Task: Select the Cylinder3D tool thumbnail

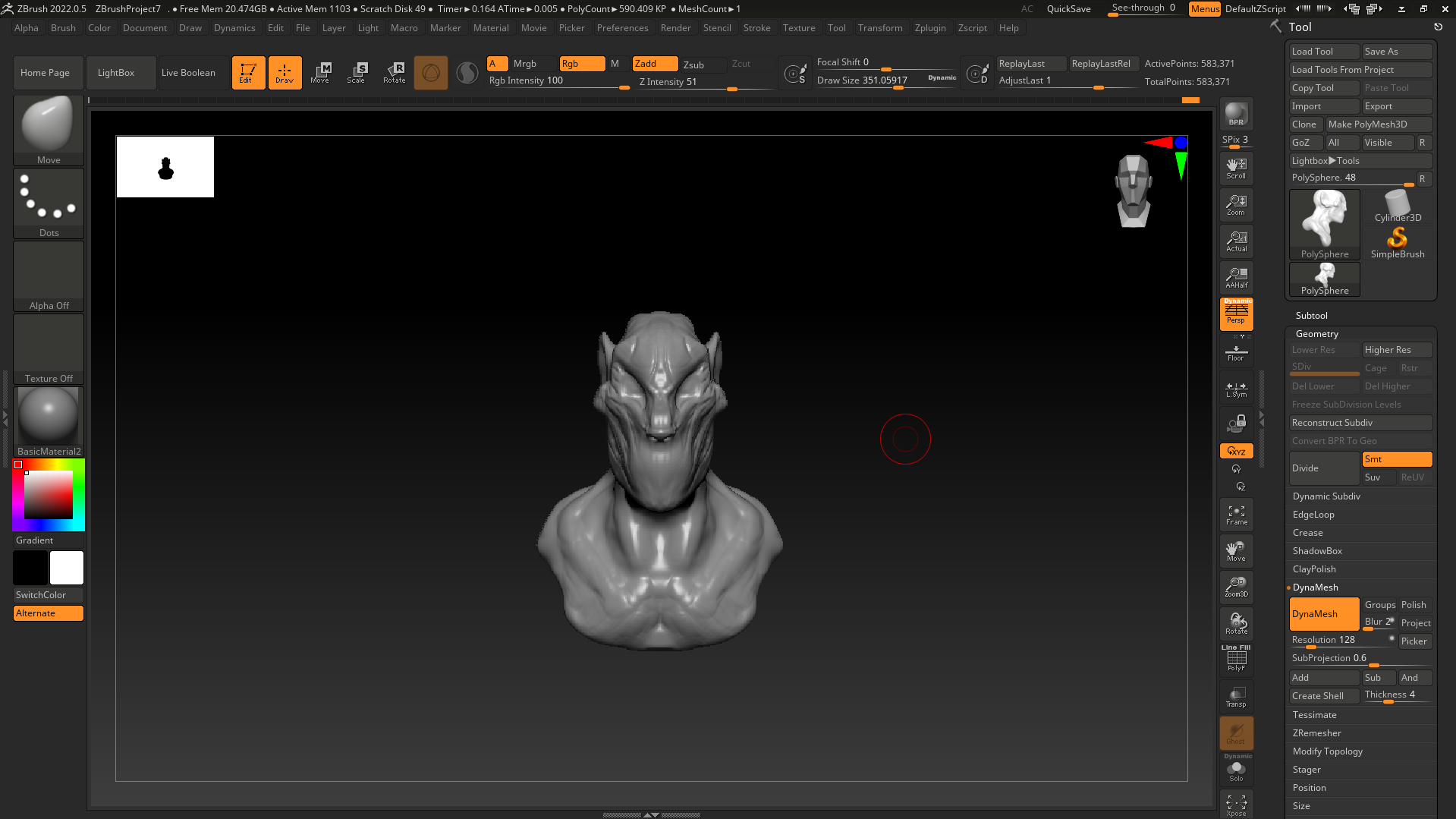Action: pos(1398,206)
